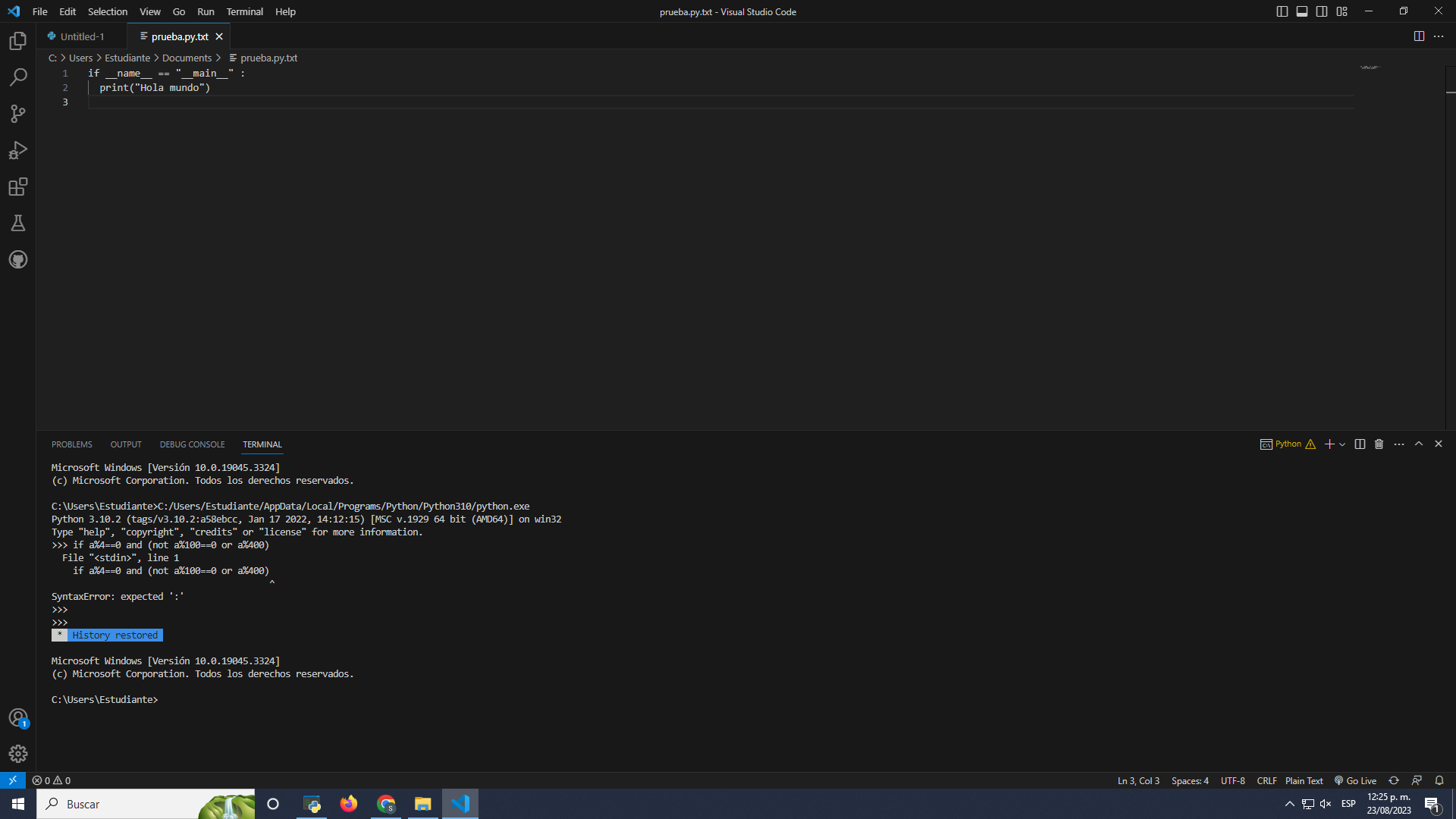Toggle bottom panel layout button
Viewport: 1456px width, 819px height.
[1301, 11]
